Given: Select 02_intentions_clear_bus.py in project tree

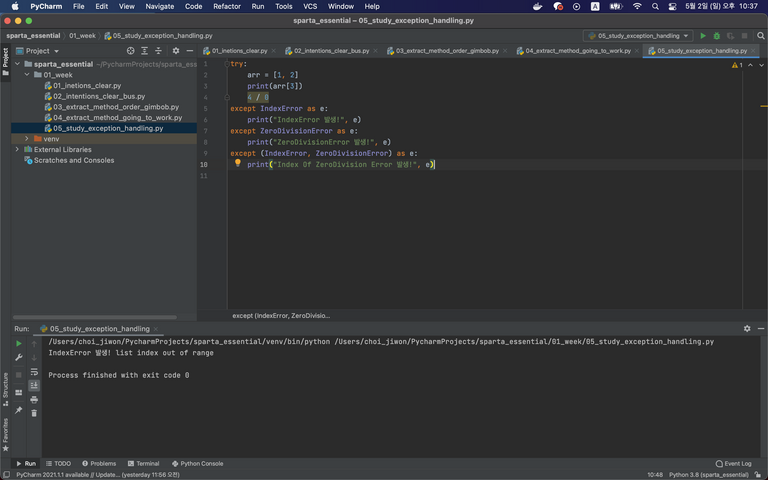Looking at the screenshot, I should pos(99,96).
